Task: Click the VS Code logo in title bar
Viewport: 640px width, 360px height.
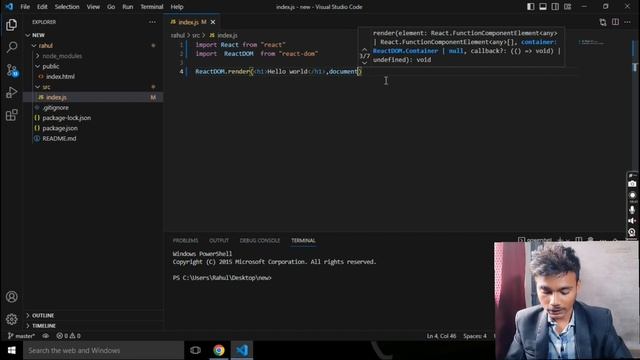Action: pos(9,7)
